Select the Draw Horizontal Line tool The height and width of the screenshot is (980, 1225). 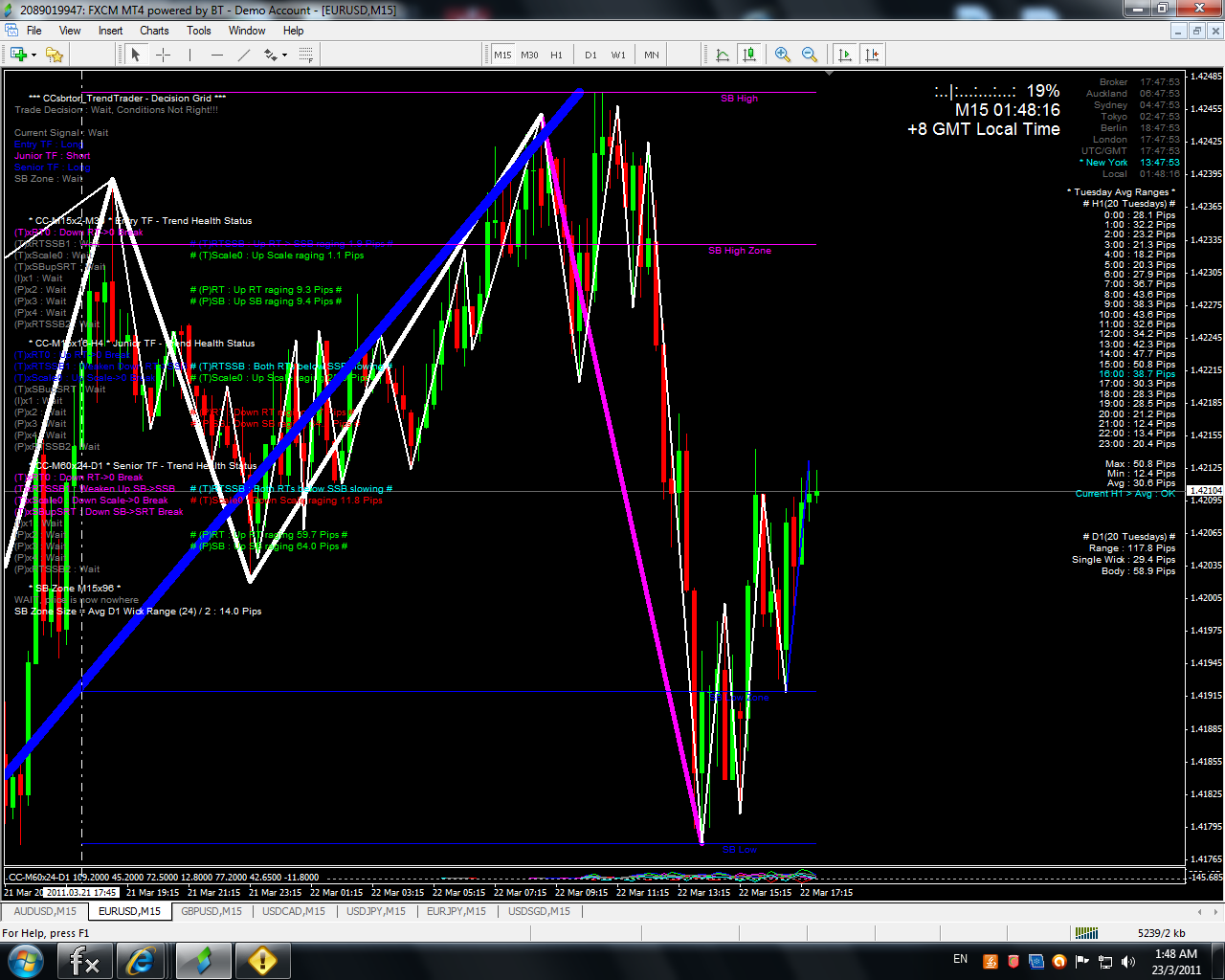(x=217, y=55)
